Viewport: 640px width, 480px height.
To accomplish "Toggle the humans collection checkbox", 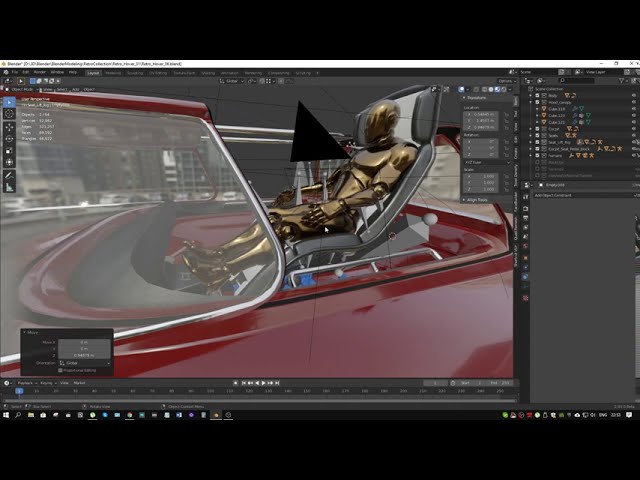I will click(538, 156).
